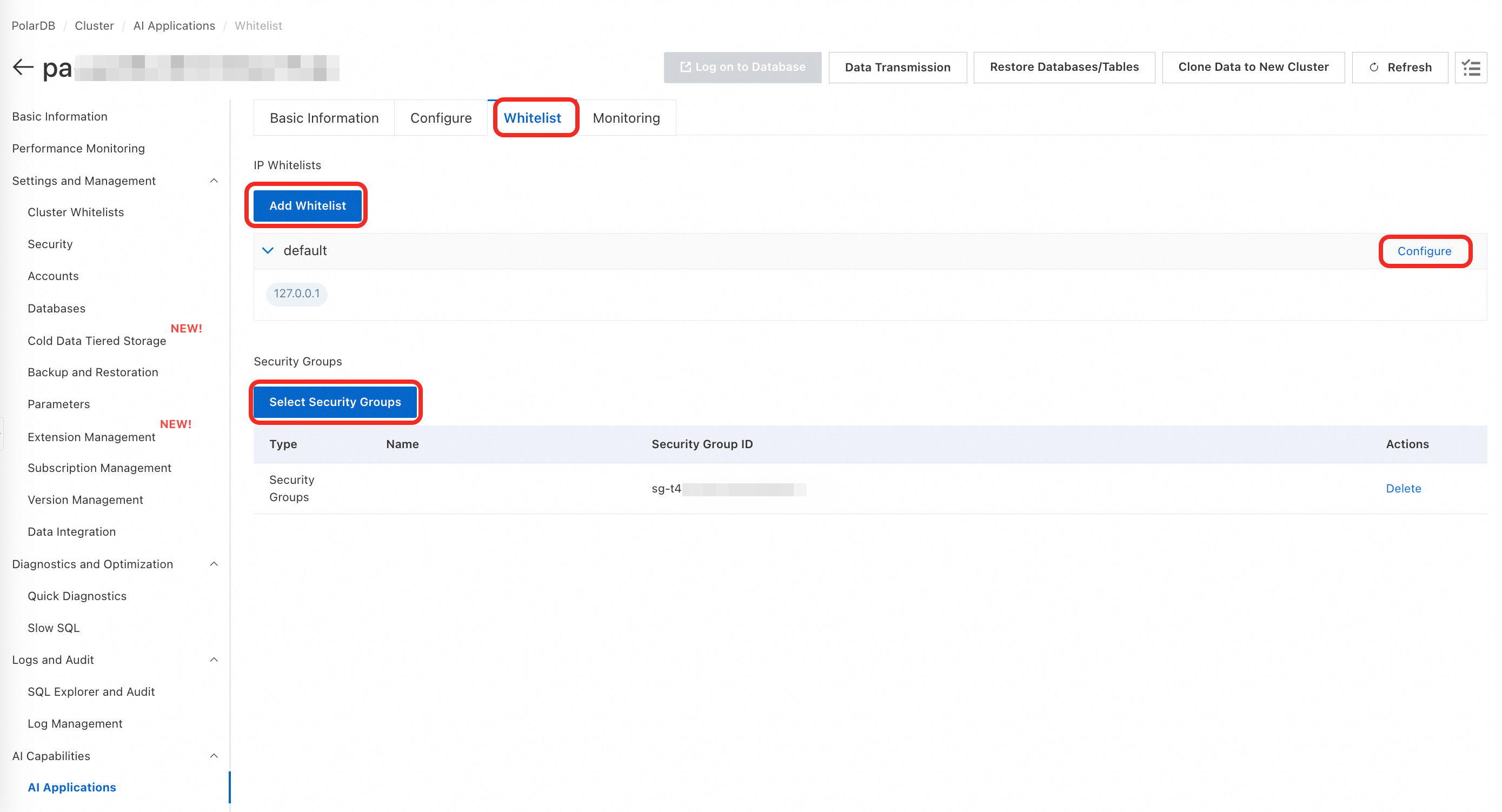Screen dimensions: 1502x812
Task: Collapse Logs and Audit section
Action: 214,659
